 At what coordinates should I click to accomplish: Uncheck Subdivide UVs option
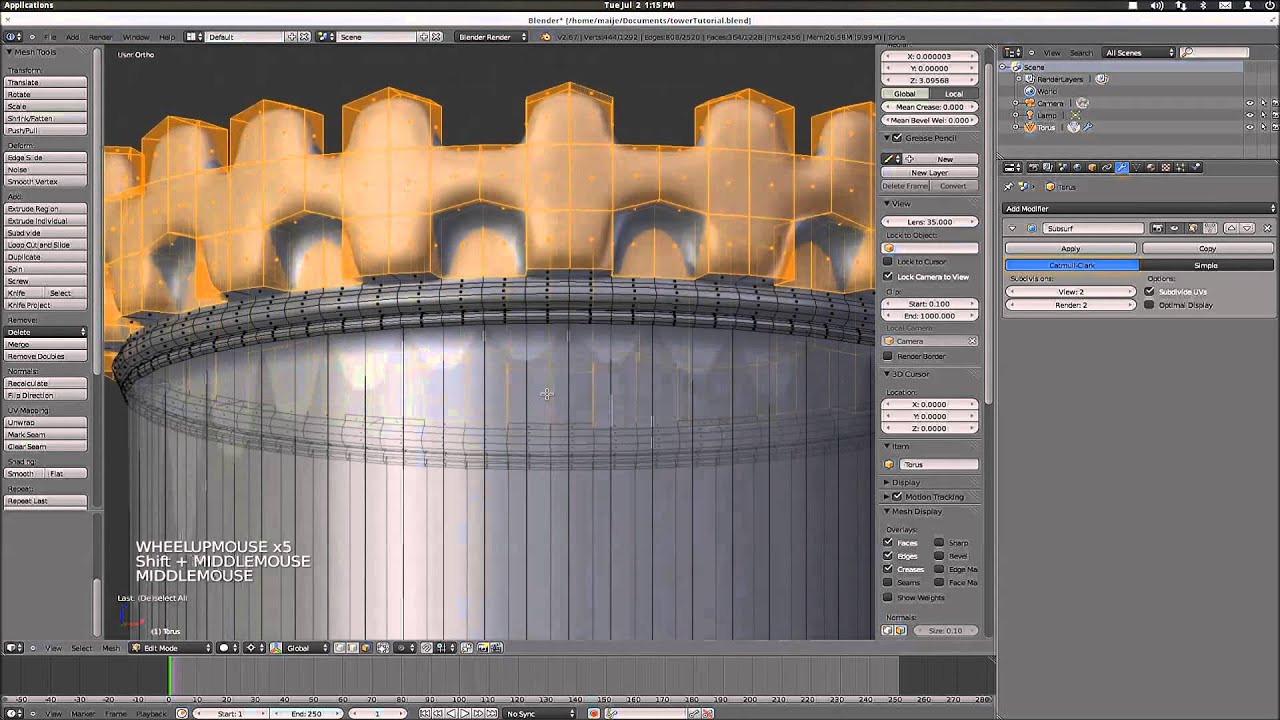click(1149, 292)
